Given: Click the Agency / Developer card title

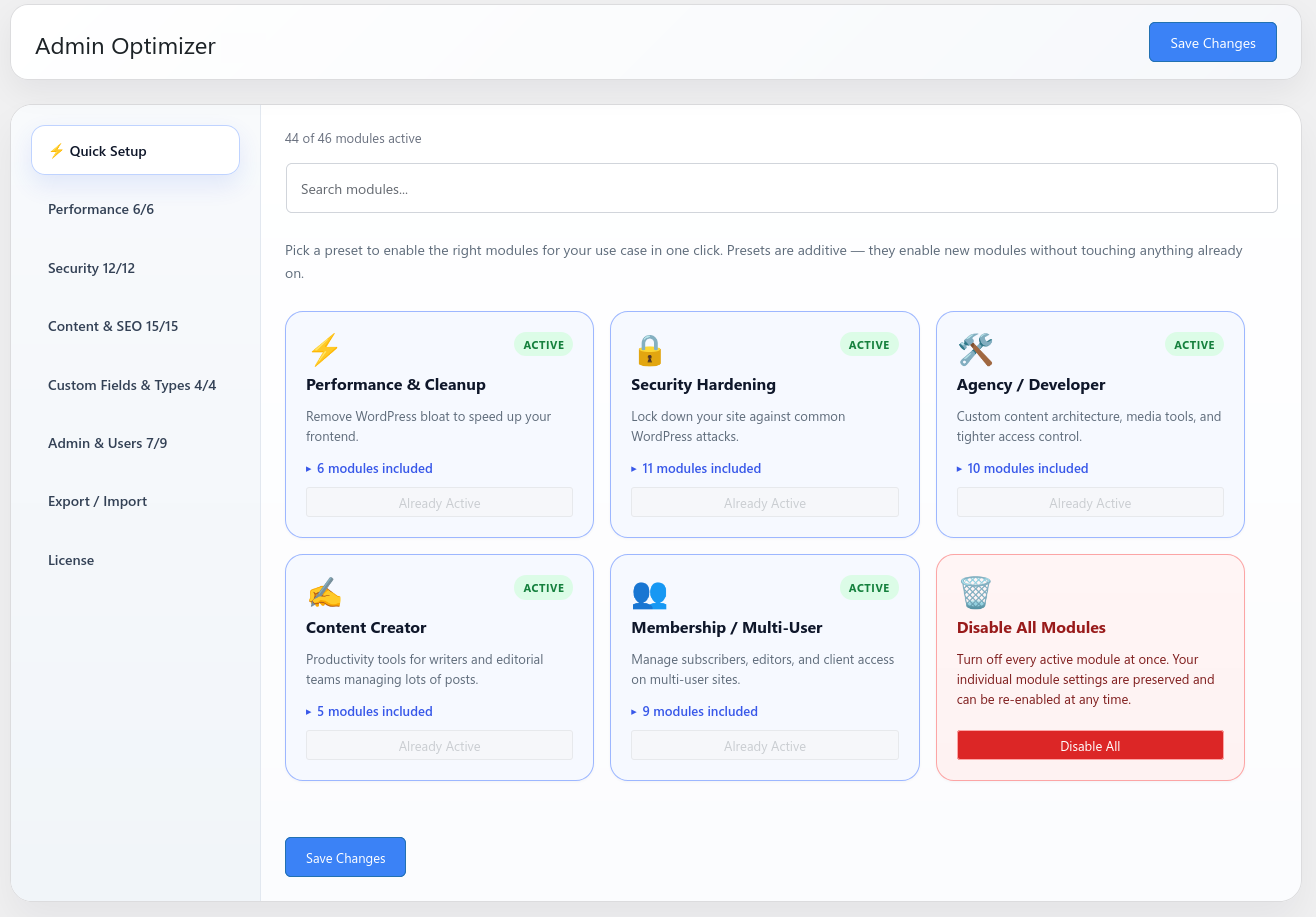Looking at the screenshot, I should point(1031,384).
